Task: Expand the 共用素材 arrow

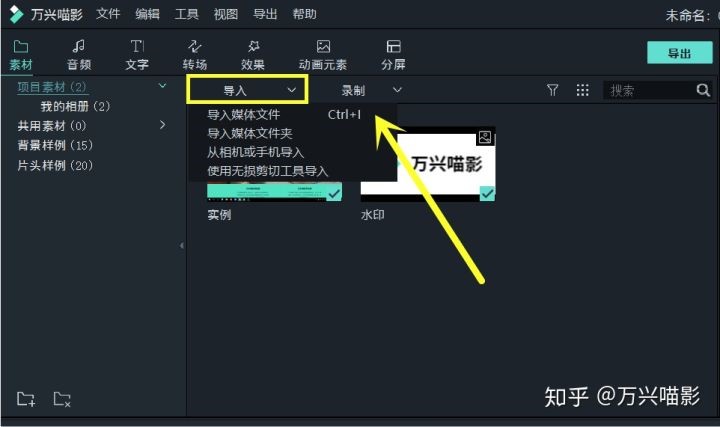Action: [163, 125]
